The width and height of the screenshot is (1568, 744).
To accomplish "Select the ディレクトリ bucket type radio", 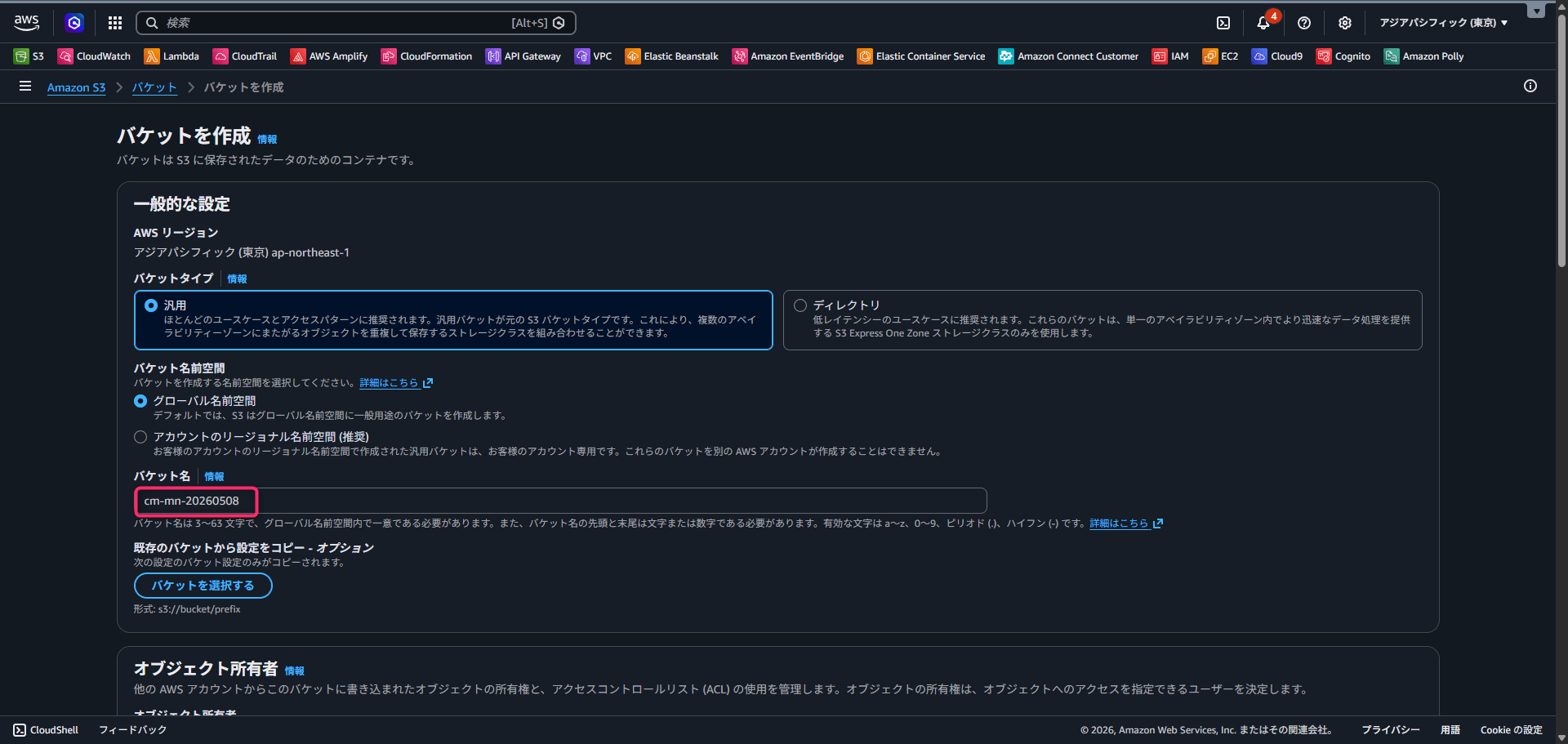I will point(800,305).
